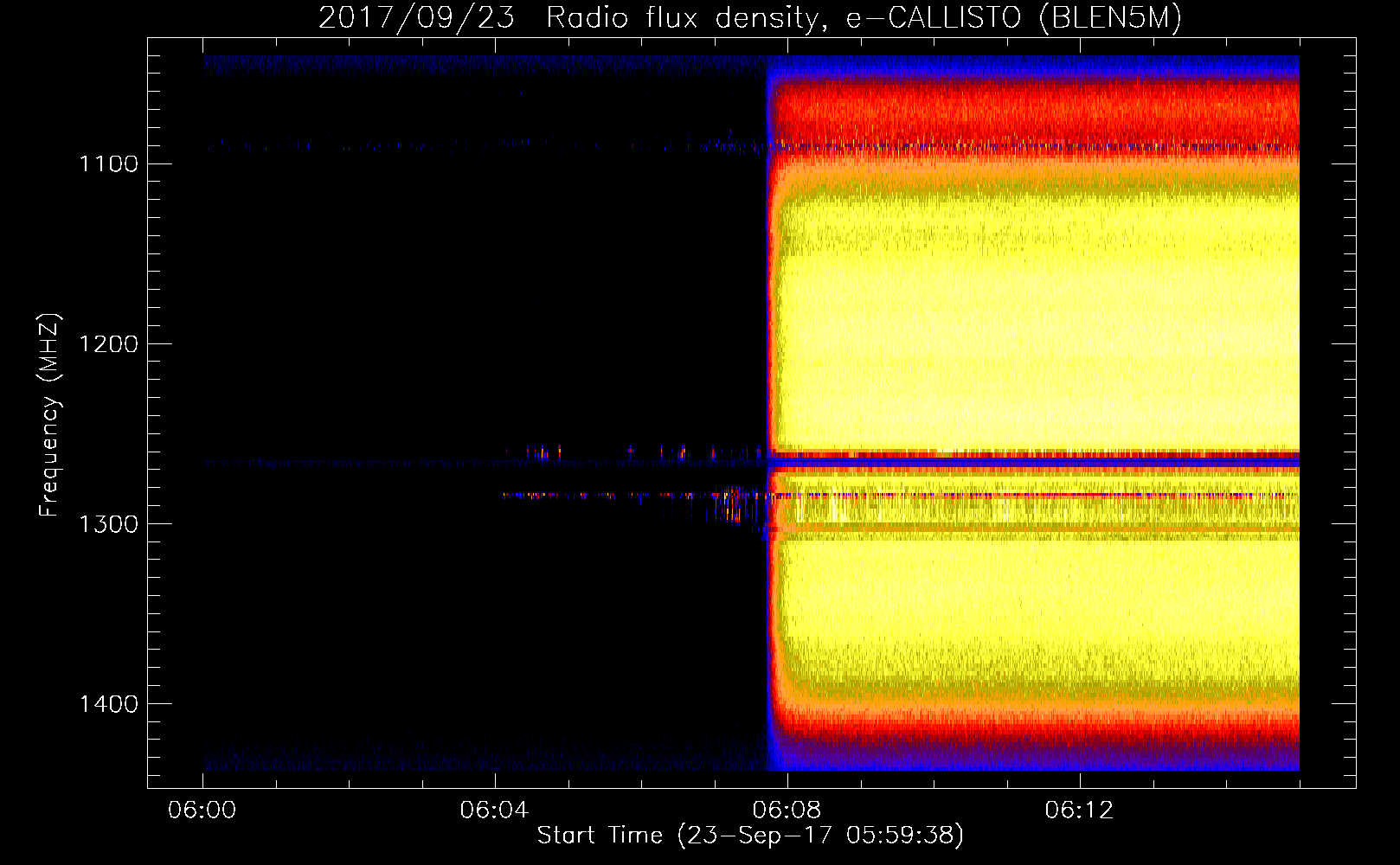Select the "1300" frequency axis label
This screenshot has height=865, width=1400.
click(108, 523)
